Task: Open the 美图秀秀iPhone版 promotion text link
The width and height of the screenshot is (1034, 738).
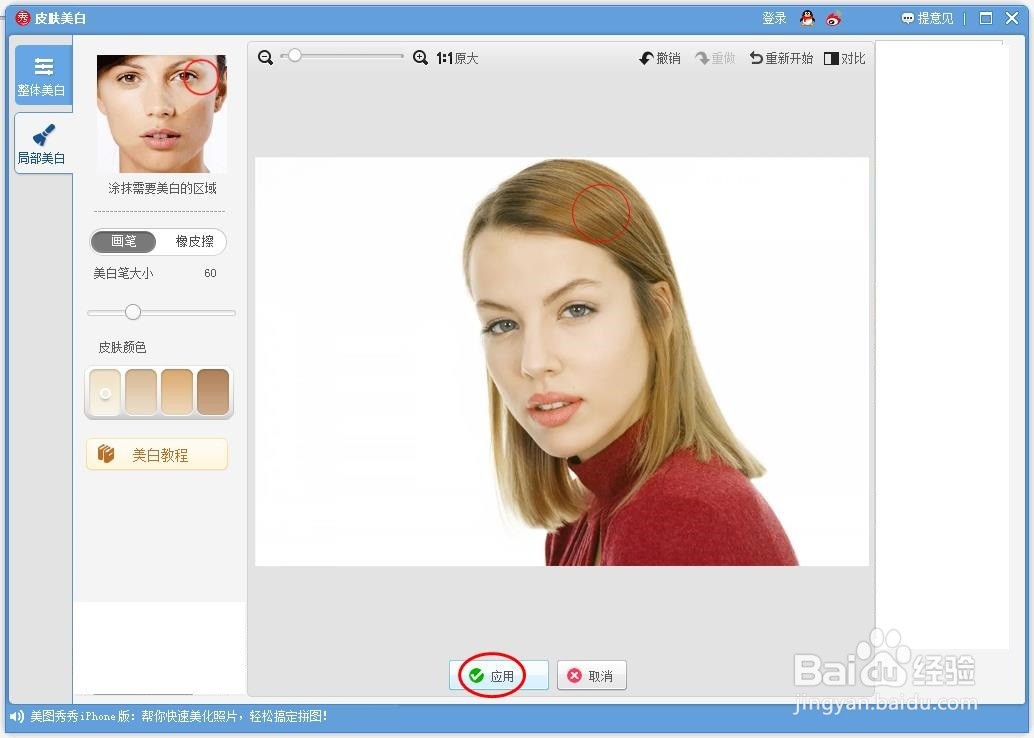Action: [x=179, y=716]
